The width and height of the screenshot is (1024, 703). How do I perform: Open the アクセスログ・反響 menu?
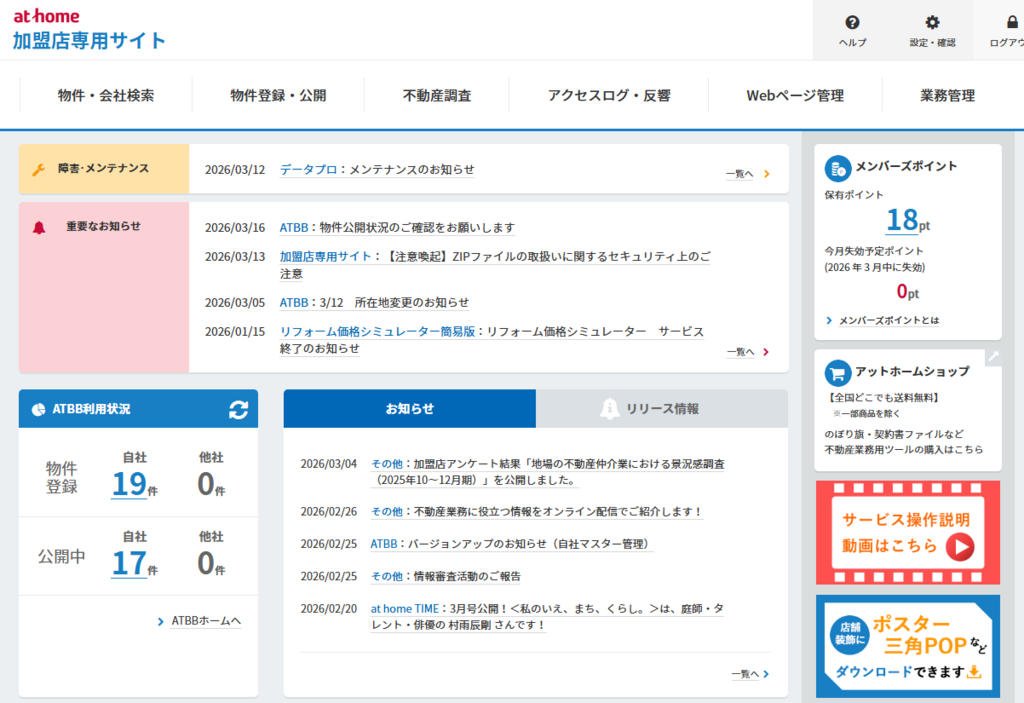coord(609,96)
